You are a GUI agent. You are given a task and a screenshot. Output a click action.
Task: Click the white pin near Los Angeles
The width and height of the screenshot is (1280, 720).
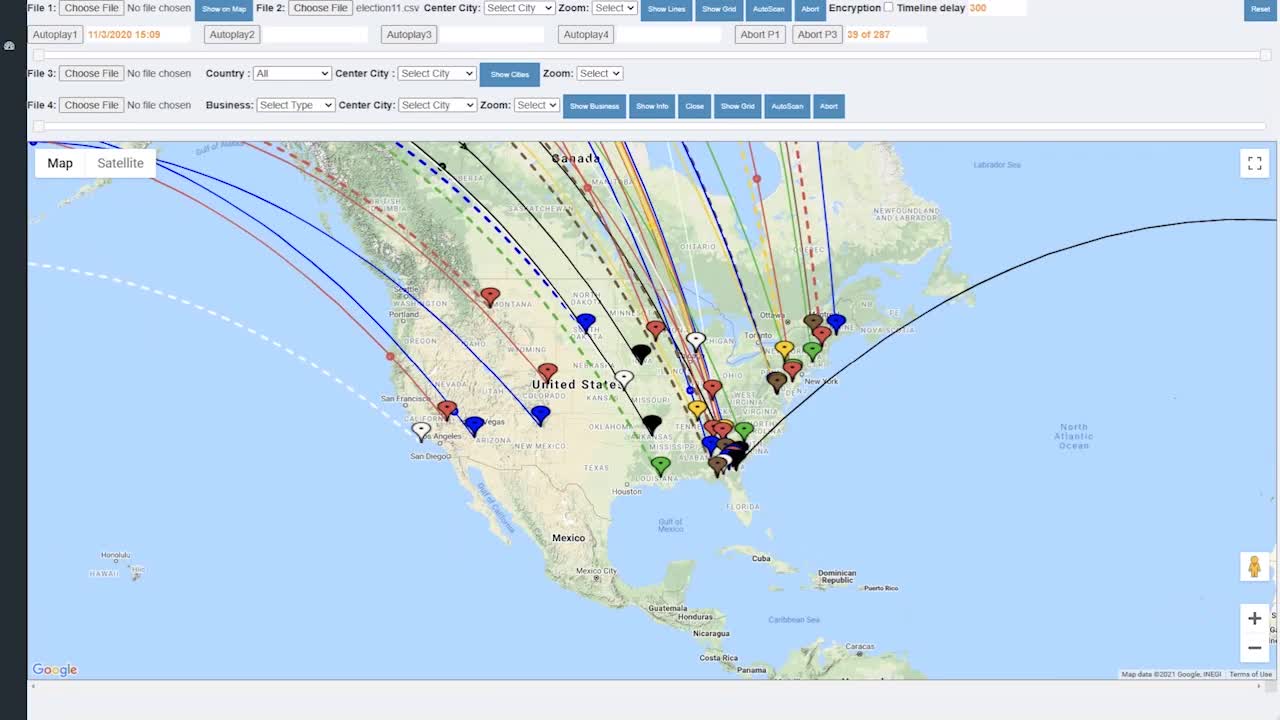[x=421, y=432]
